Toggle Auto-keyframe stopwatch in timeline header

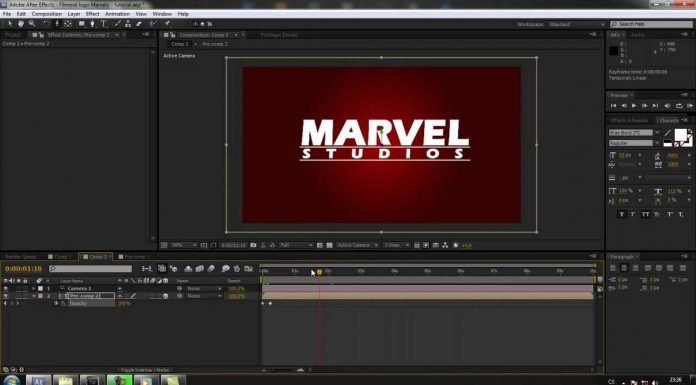(237, 269)
